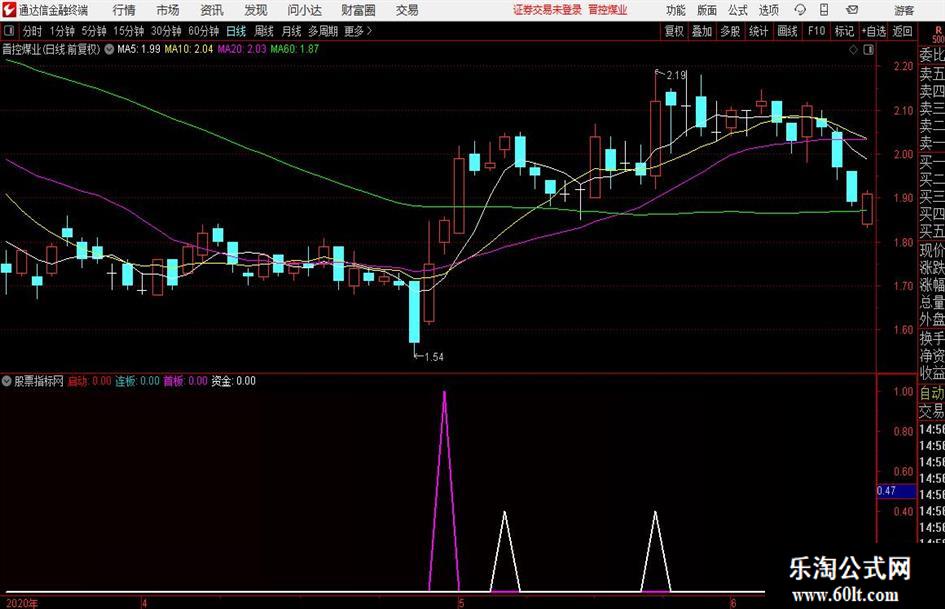Screen dimensions: 945x609
Task: Click the Tongdaxin red app logo
Action: tap(9, 10)
